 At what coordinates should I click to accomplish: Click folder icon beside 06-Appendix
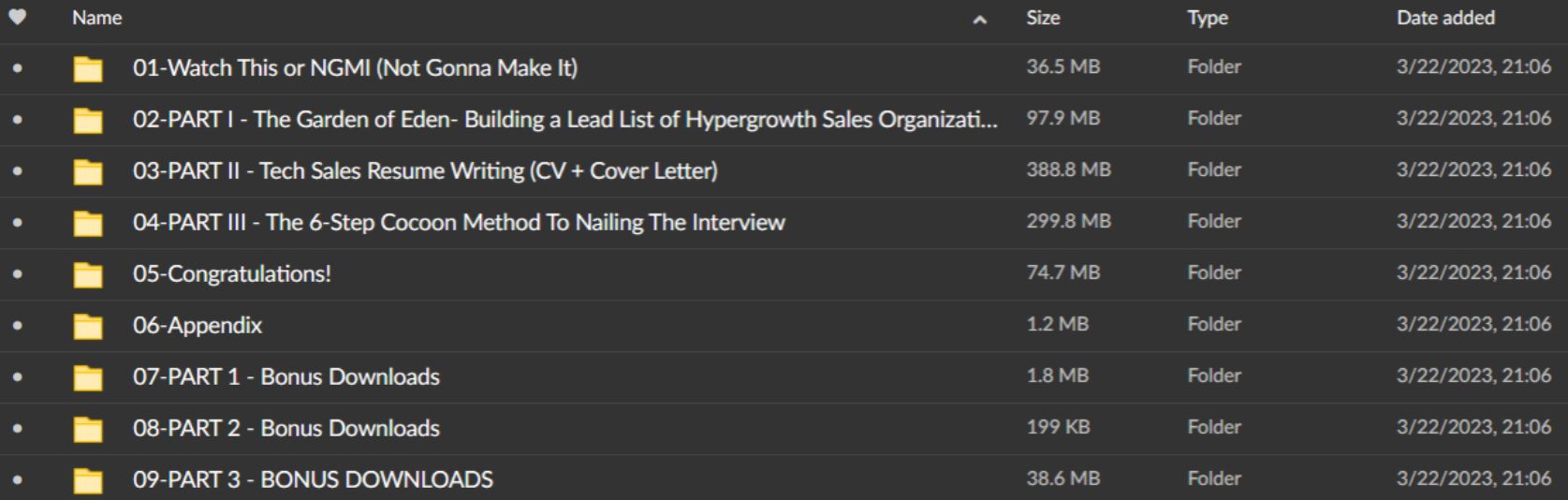(x=88, y=326)
